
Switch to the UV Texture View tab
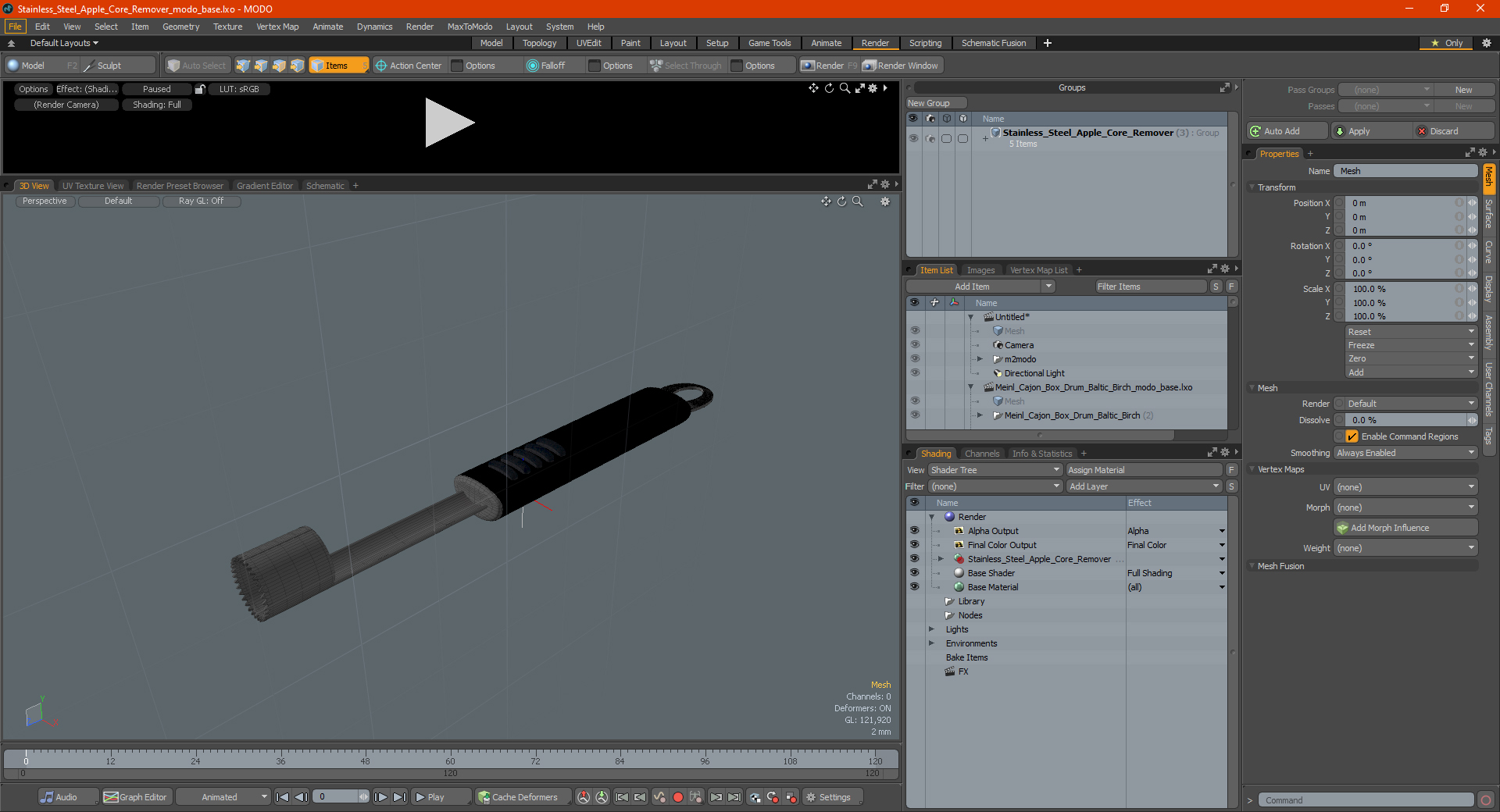click(x=93, y=186)
